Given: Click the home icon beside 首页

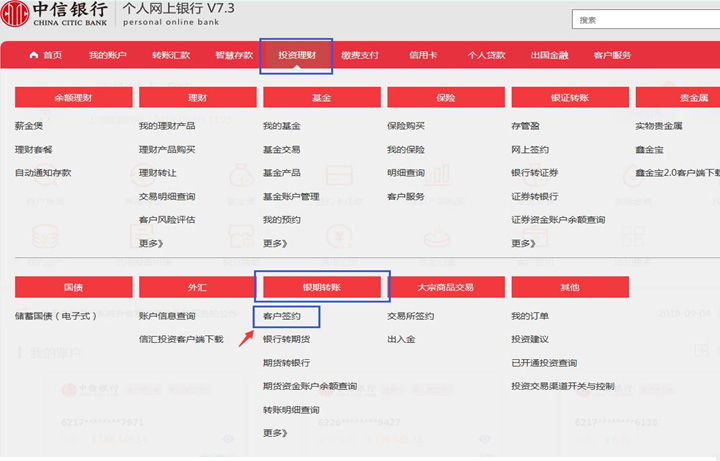Looking at the screenshot, I should [x=34, y=55].
